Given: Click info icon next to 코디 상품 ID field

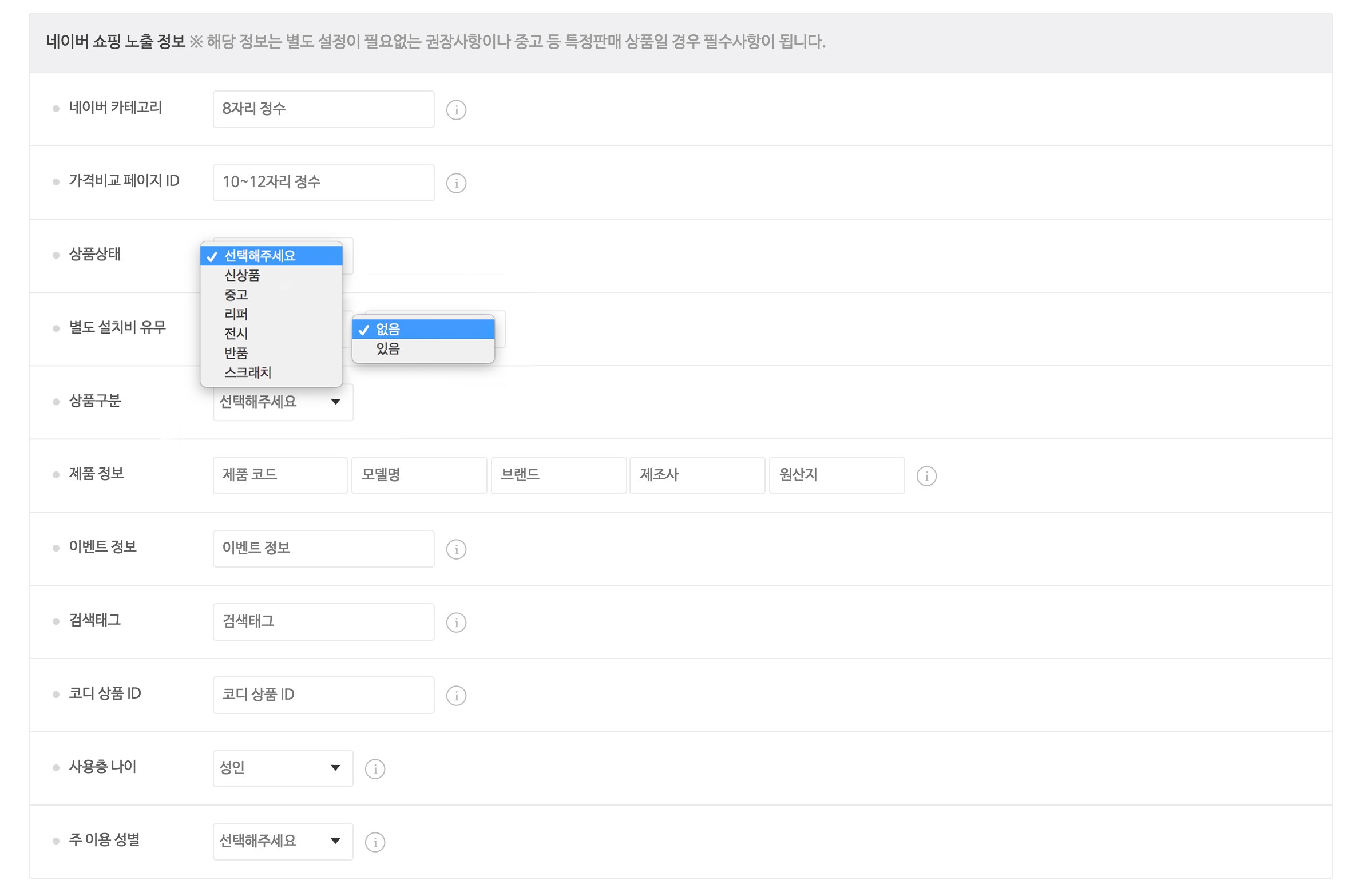Looking at the screenshot, I should 456,695.
